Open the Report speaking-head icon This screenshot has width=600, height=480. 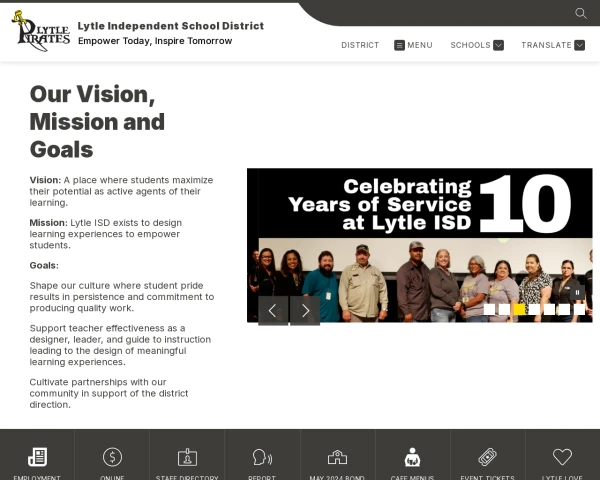[x=262, y=457]
